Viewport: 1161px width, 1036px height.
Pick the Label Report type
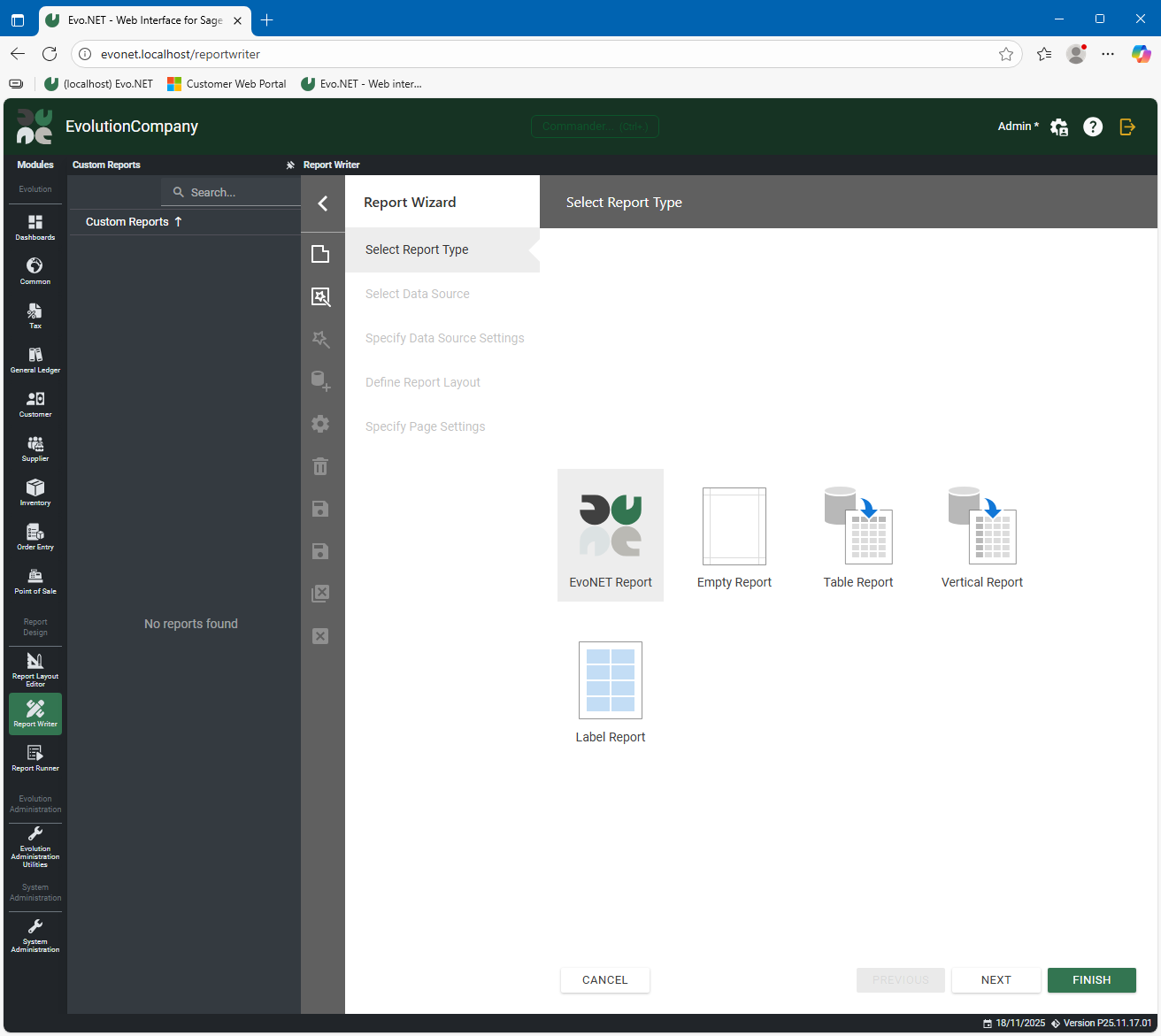point(611,692)
